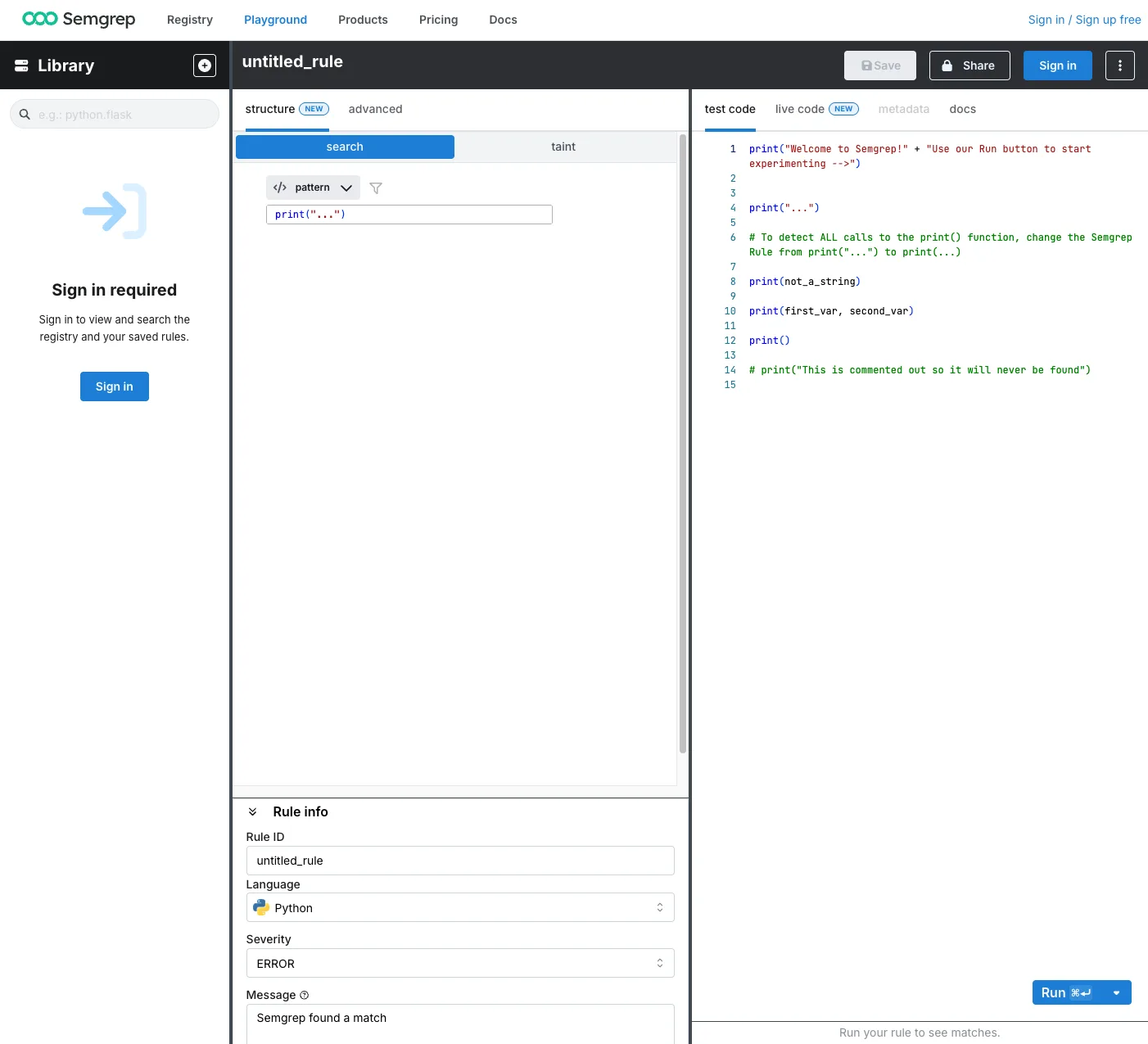Open Registry in top navigation
Screen dimensions: 1148x1044
coord(190,20)
